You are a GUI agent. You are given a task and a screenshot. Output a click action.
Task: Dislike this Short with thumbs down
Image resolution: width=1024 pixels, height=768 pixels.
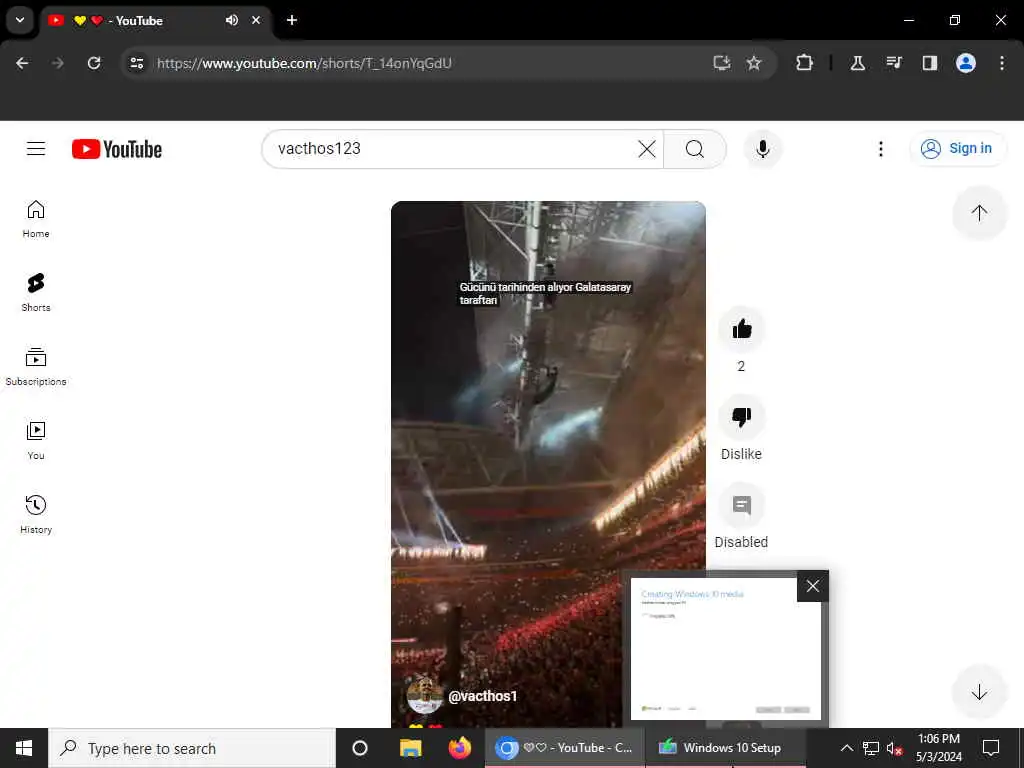(x=741, y=417)
